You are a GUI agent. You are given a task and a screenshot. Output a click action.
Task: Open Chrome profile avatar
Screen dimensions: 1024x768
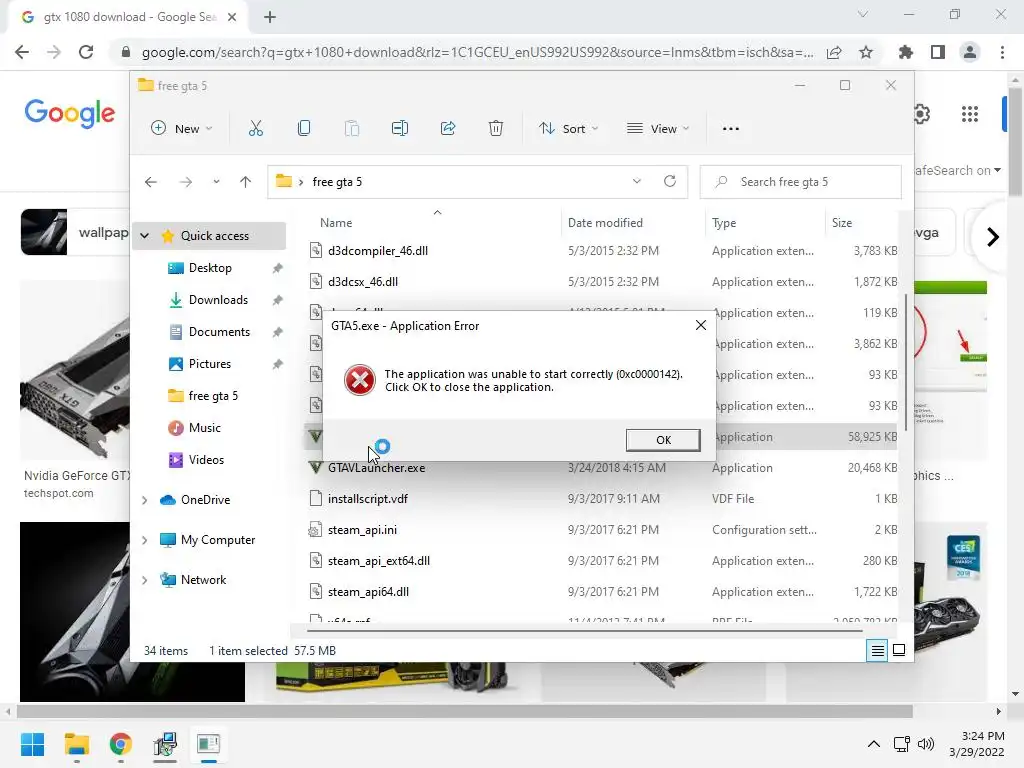pos(970,52)
